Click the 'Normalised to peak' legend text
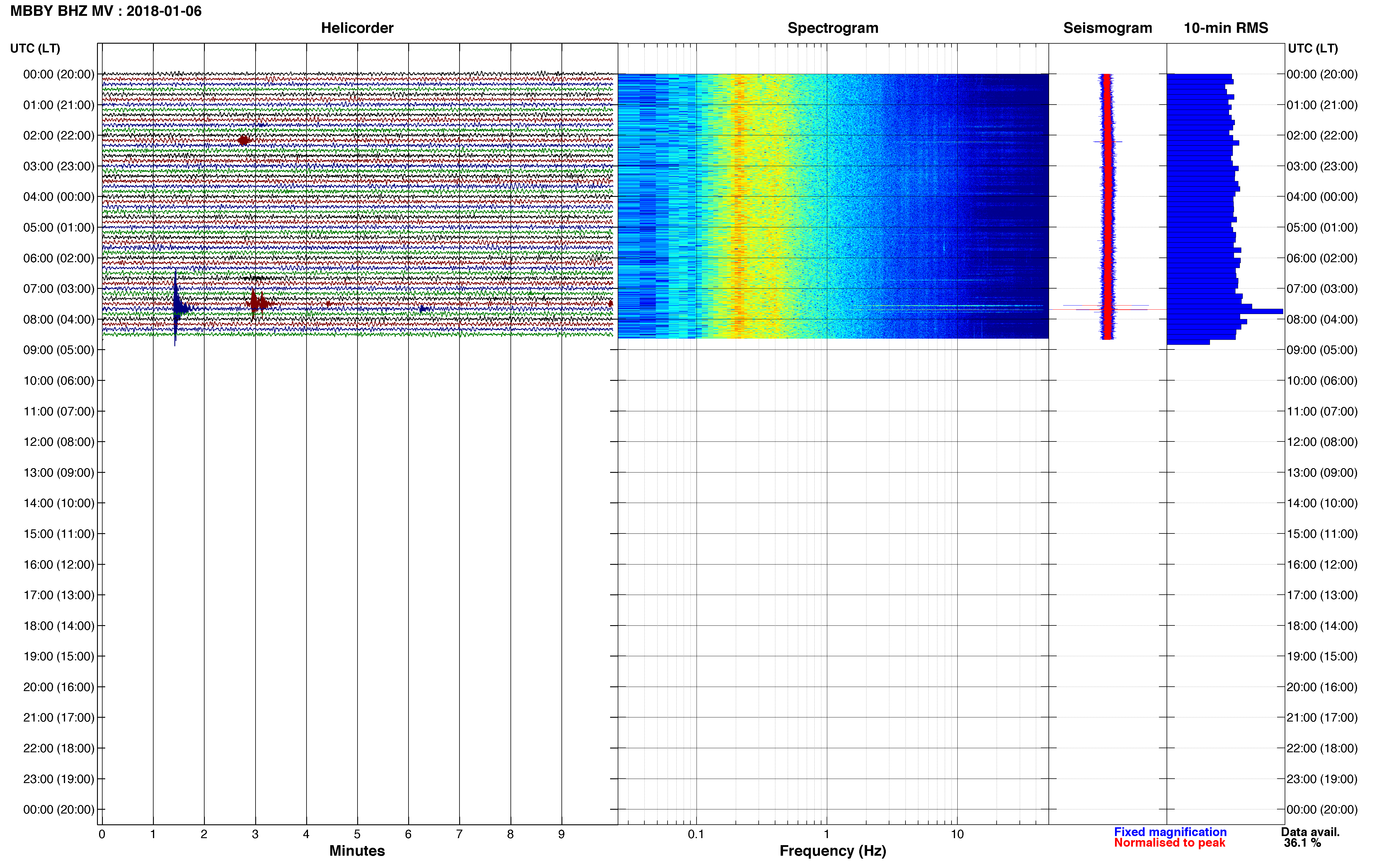Image resolution: width=1389 pixels, height=868 pixels. pos(1170,843)
